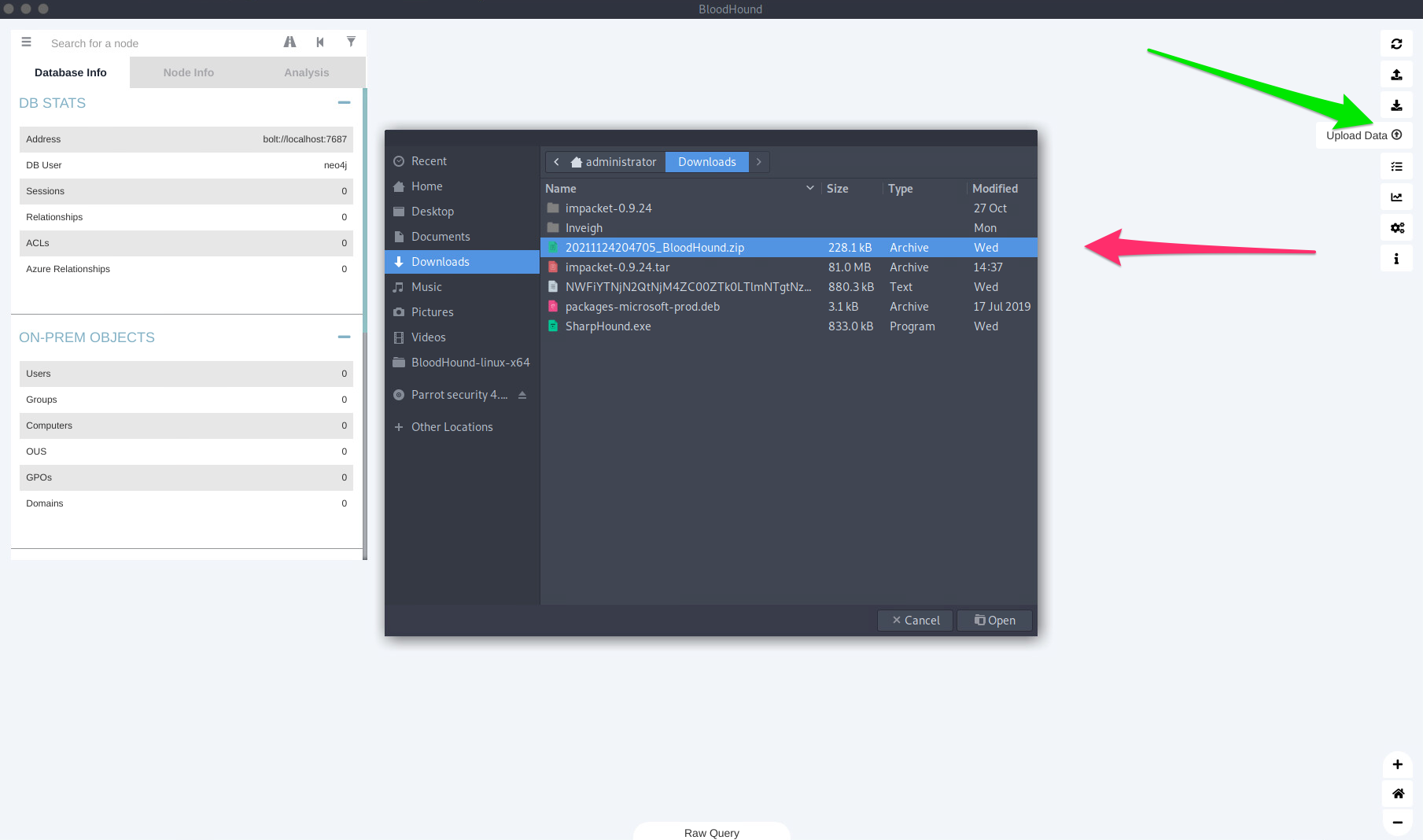
Task: Reset graph view with home icon
Action: point(1397,794)
